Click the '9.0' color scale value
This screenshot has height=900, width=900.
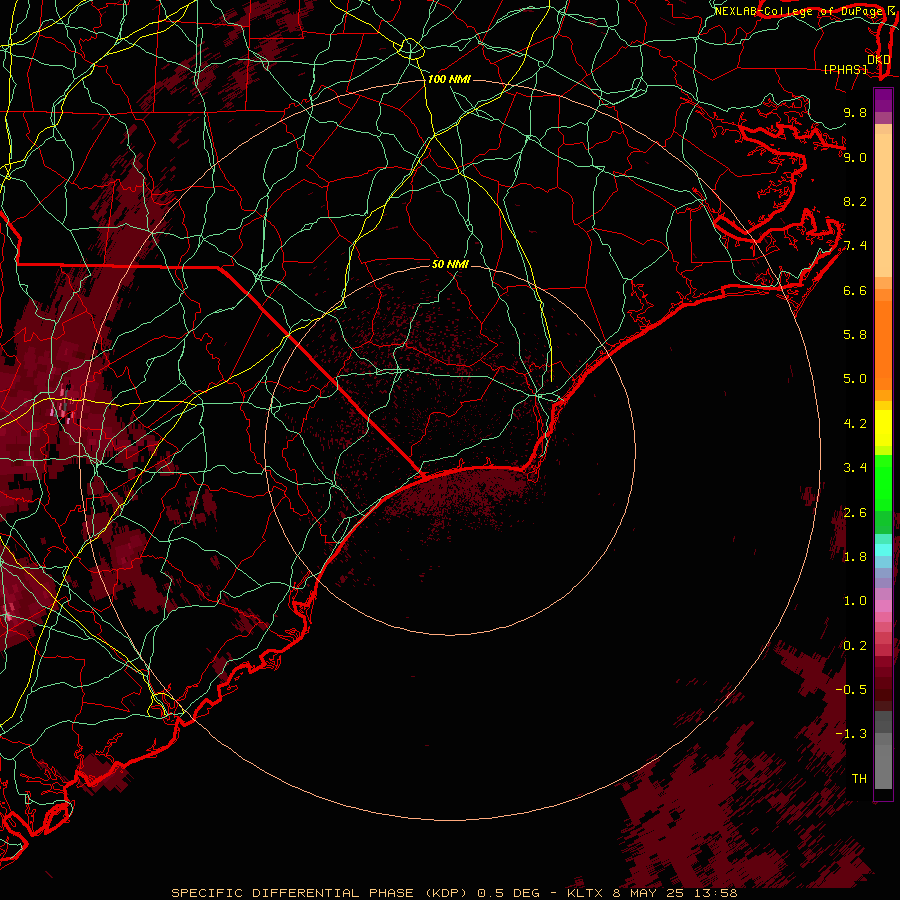(x=855, y=157)
